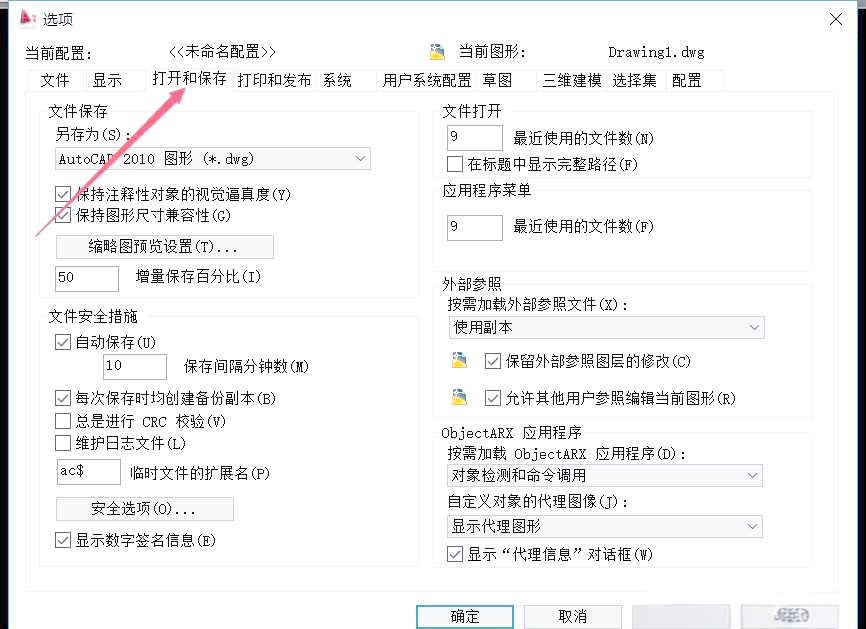Disable 自动保存 checkbox
This screenshot has height=629, width=866.
(x=62, y=342)
